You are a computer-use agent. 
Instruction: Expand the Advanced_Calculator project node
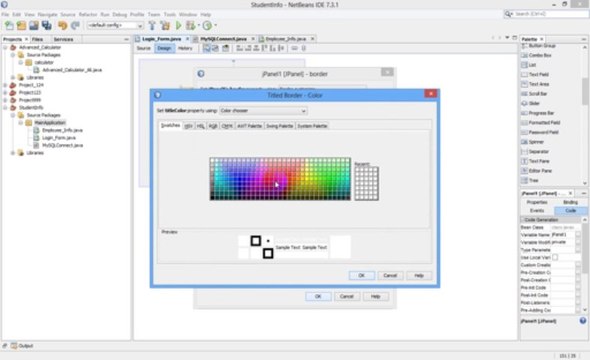point(5,47)
